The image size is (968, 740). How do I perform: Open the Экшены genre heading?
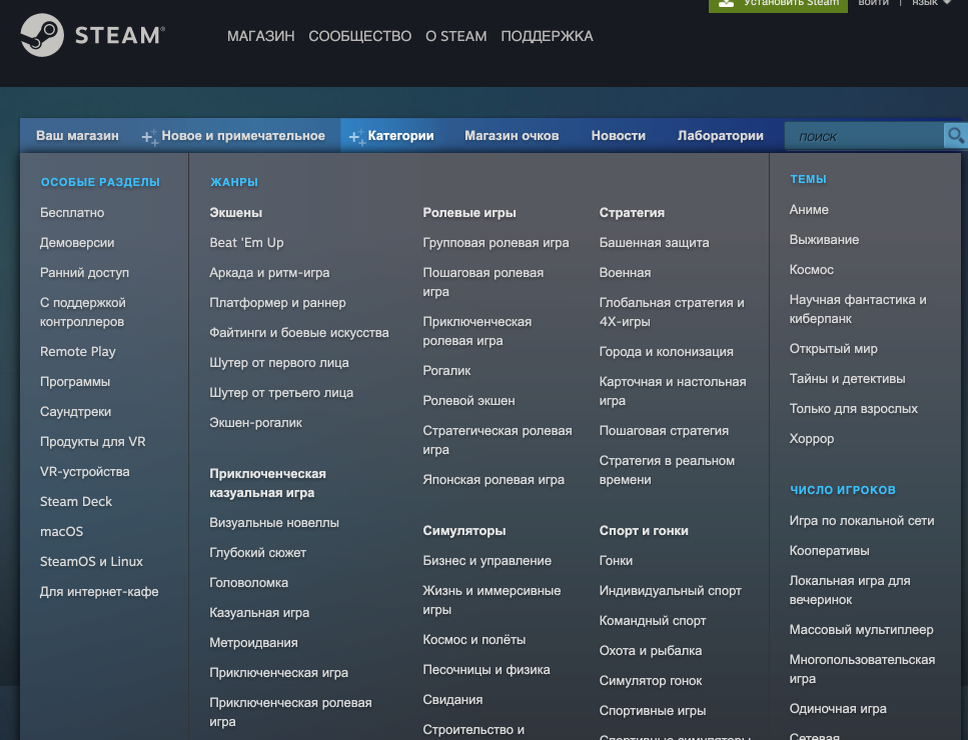coord(236,212)
